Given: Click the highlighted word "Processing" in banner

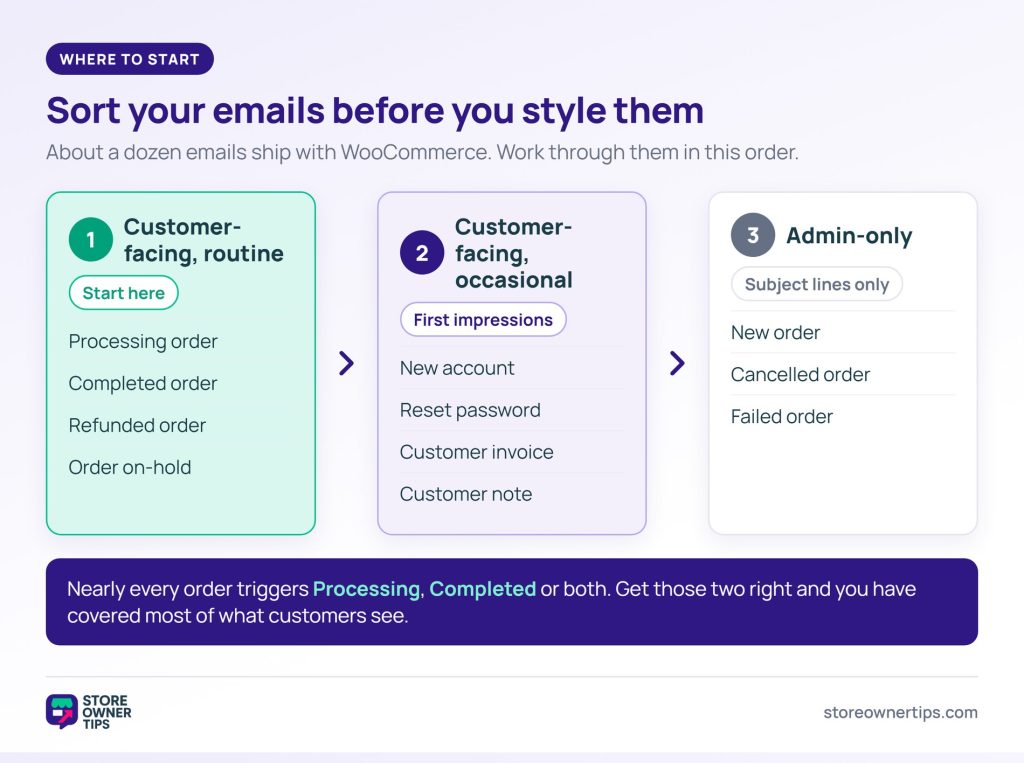Looking at the screenshot, I should pos(366,589).
